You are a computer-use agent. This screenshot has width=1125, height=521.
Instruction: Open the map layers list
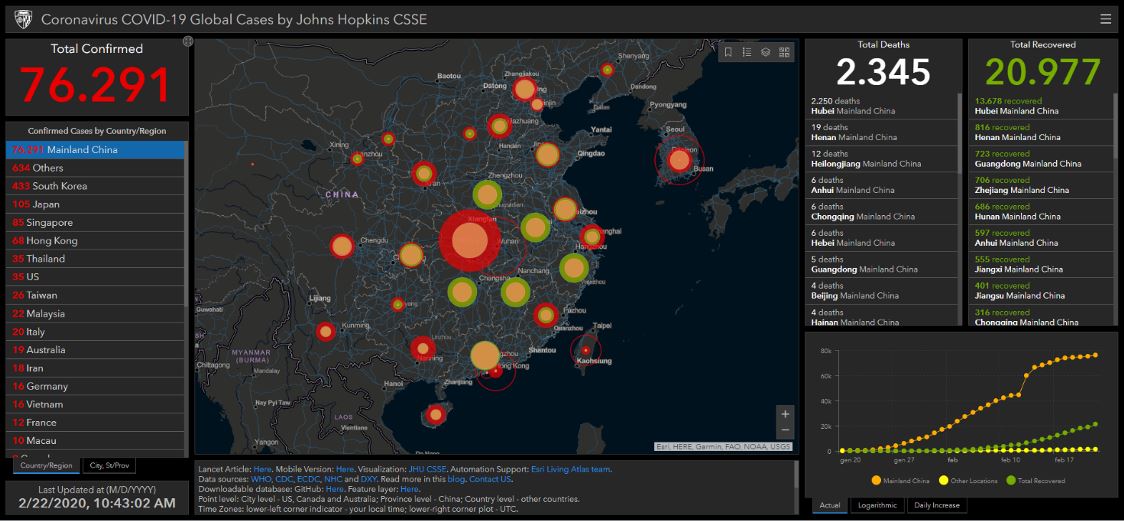click(765, 52)
